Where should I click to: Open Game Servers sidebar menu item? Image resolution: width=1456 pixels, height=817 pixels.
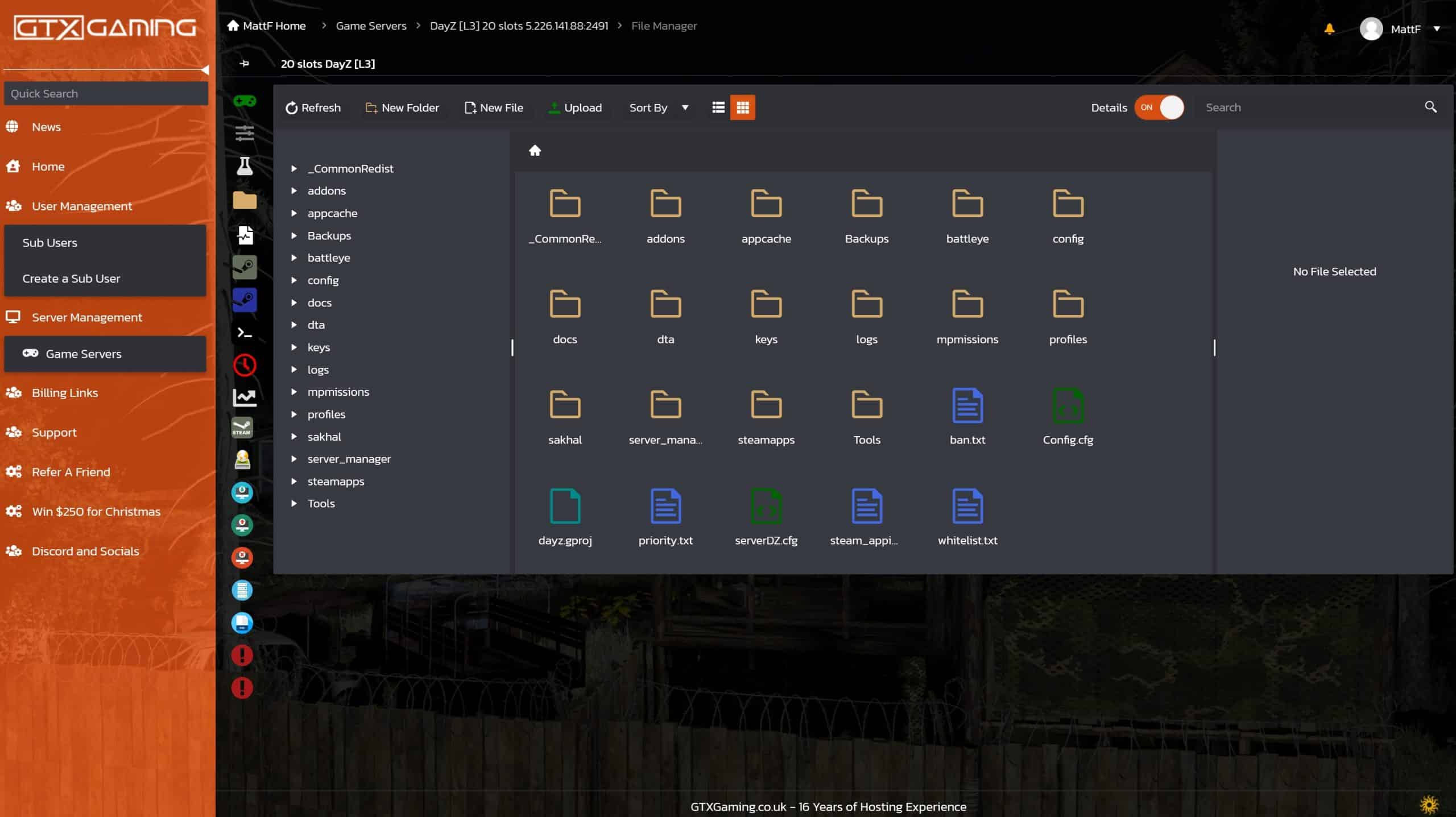click(83, 354)
